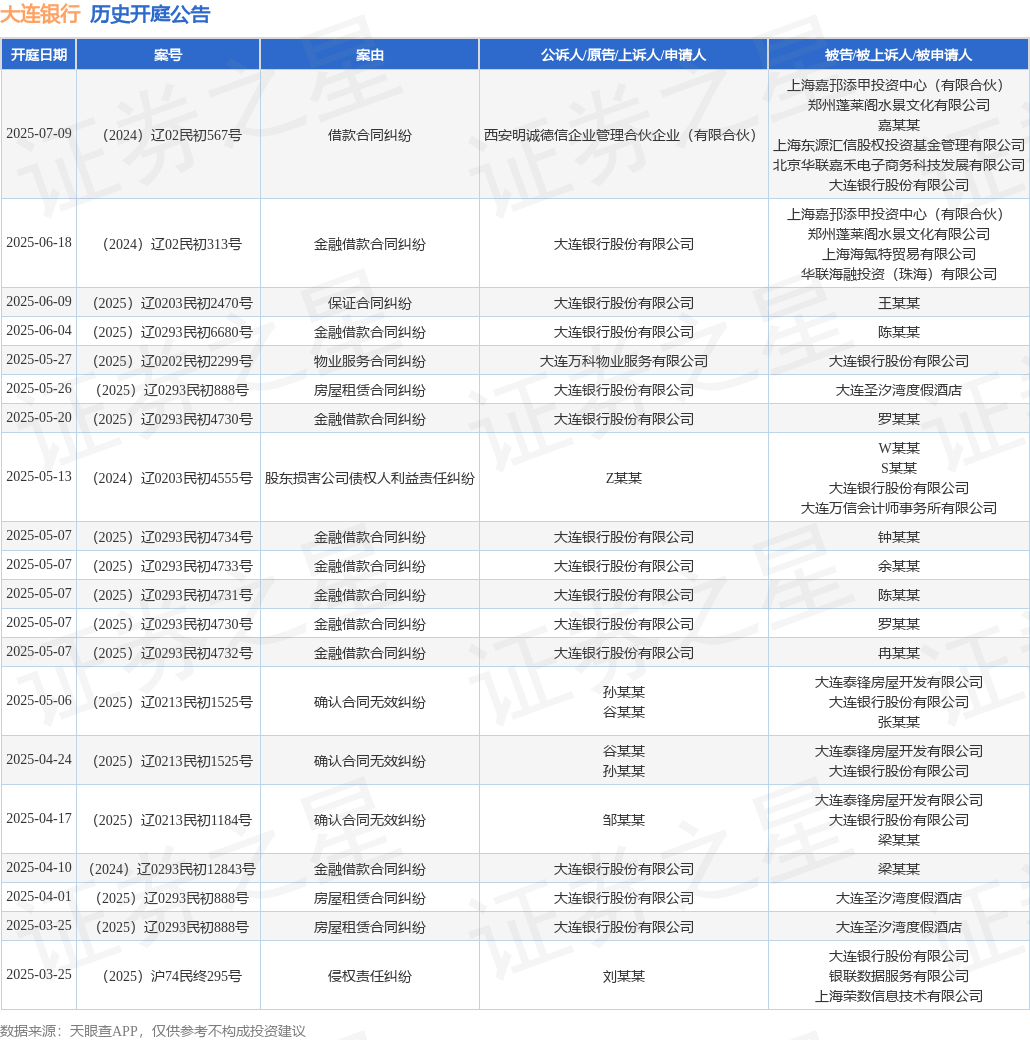
Task: Click defendant 冉某某
Action: [899, 653]
